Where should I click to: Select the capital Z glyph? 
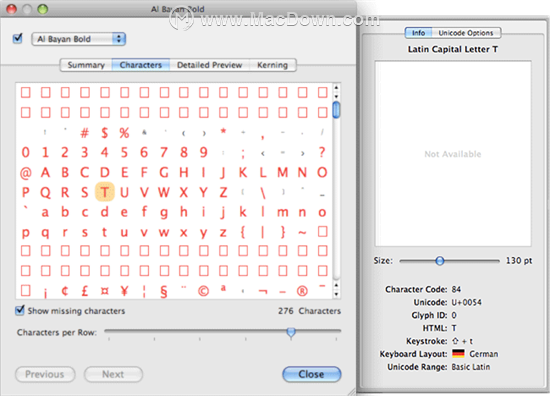tap(223, 192)
